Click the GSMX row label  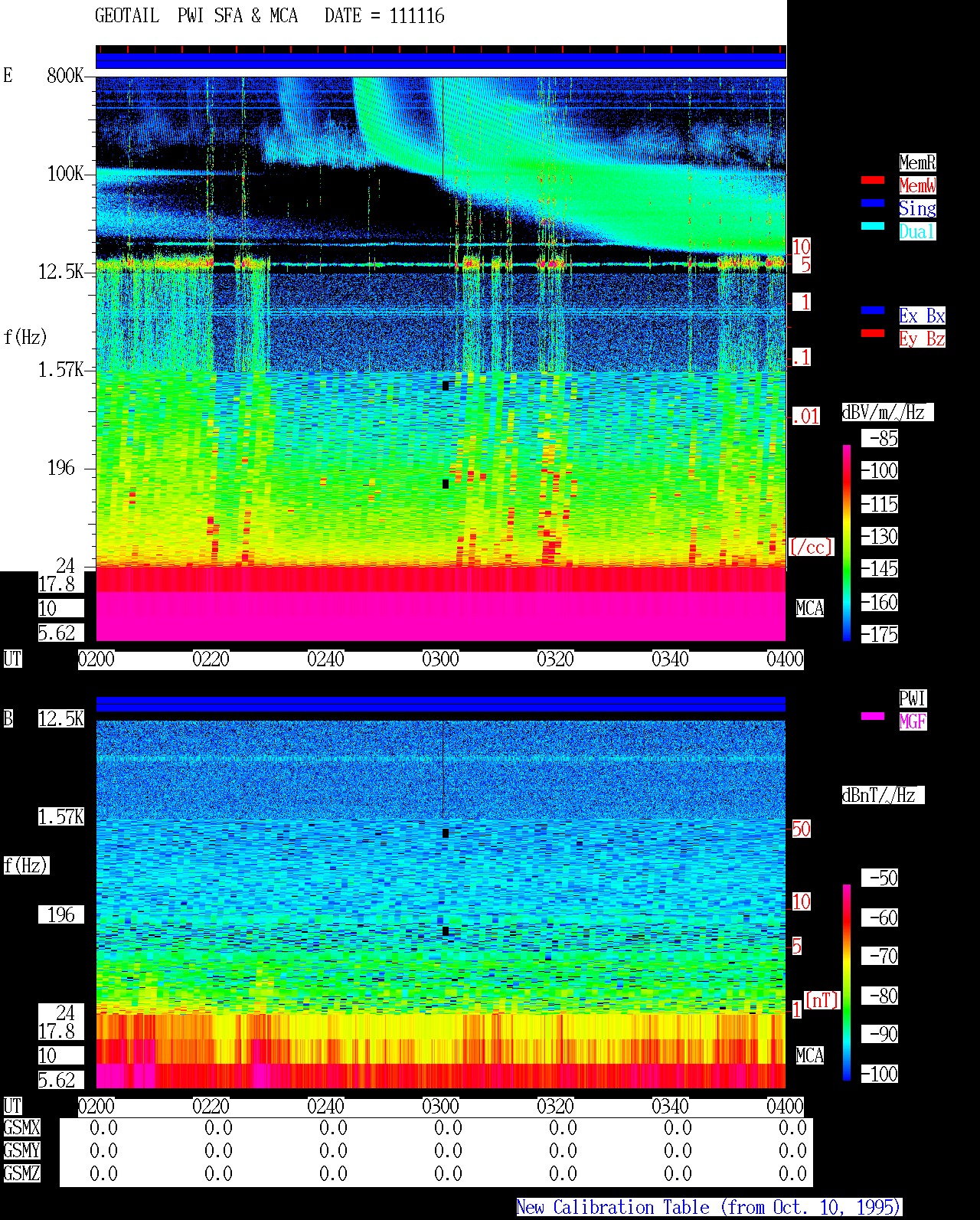click(22, 1128)
